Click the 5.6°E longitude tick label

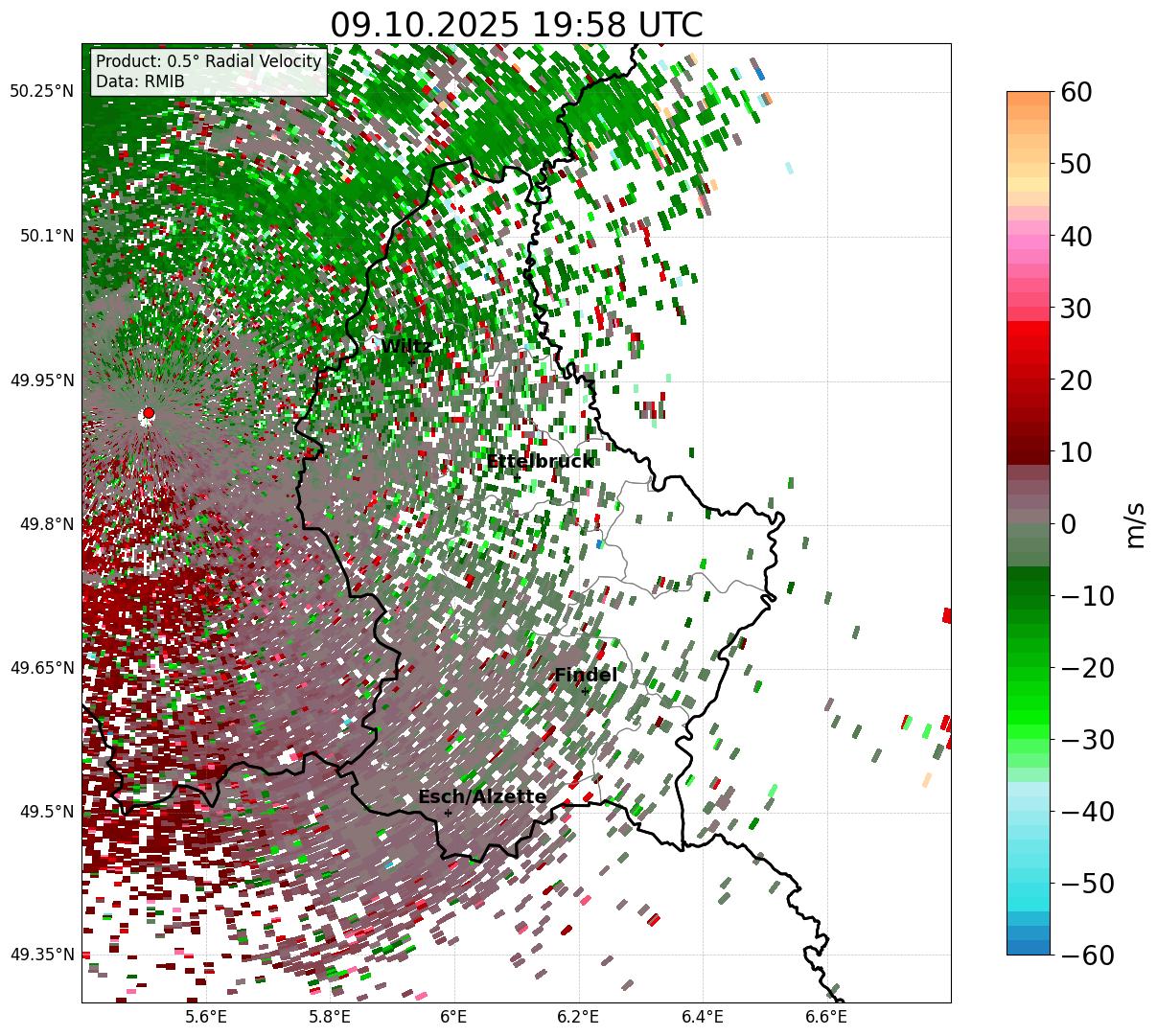206,1017
